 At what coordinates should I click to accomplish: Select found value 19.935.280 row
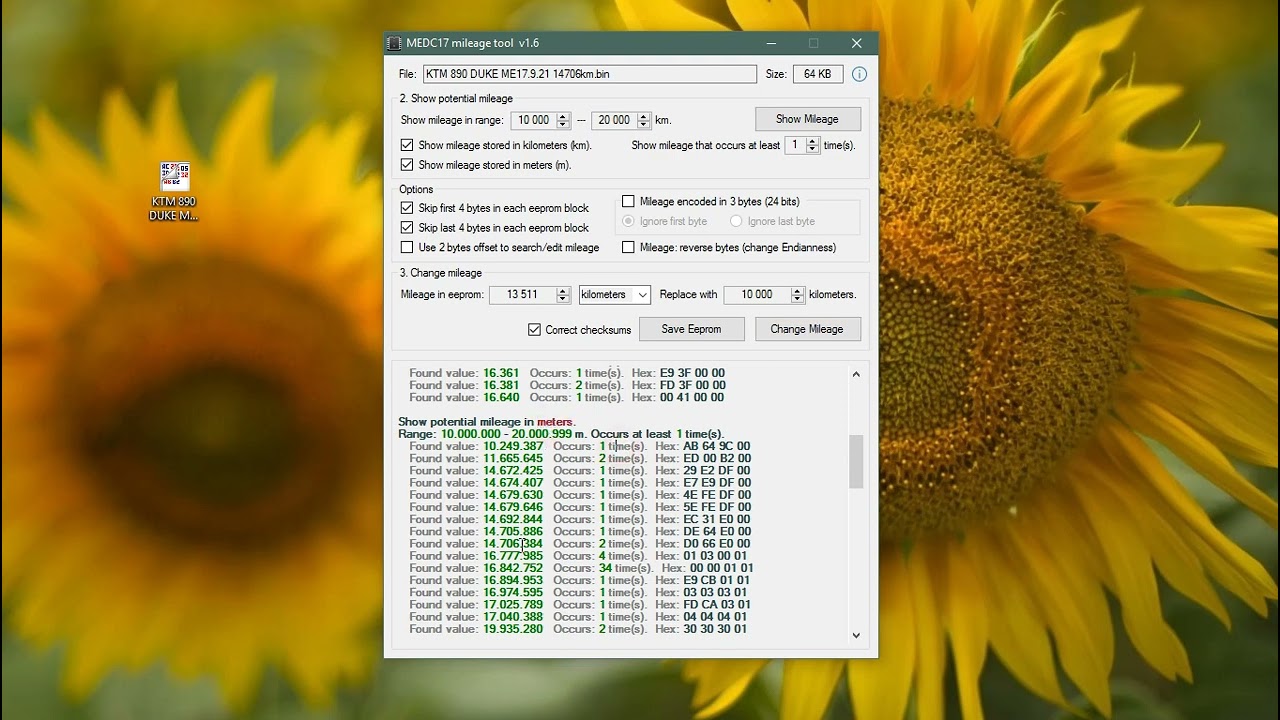coord(580,629)
